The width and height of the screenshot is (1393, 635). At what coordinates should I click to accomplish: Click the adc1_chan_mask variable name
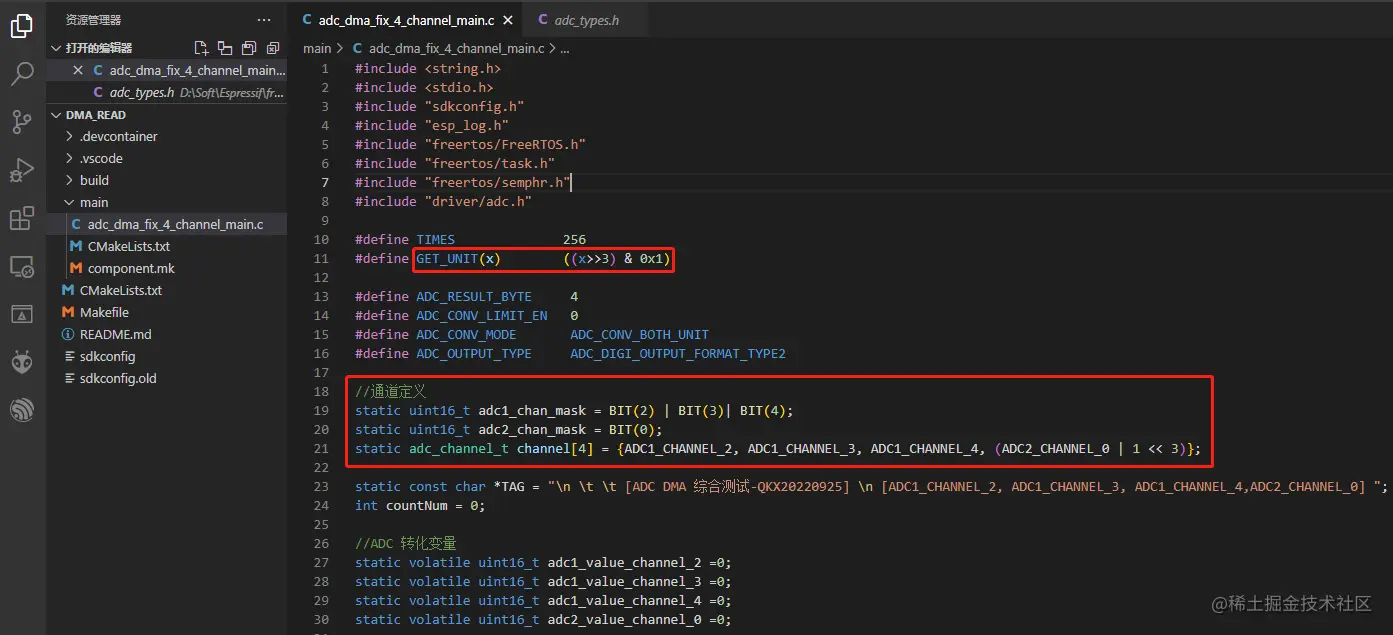pyautogui.click(x=531, y=410)
